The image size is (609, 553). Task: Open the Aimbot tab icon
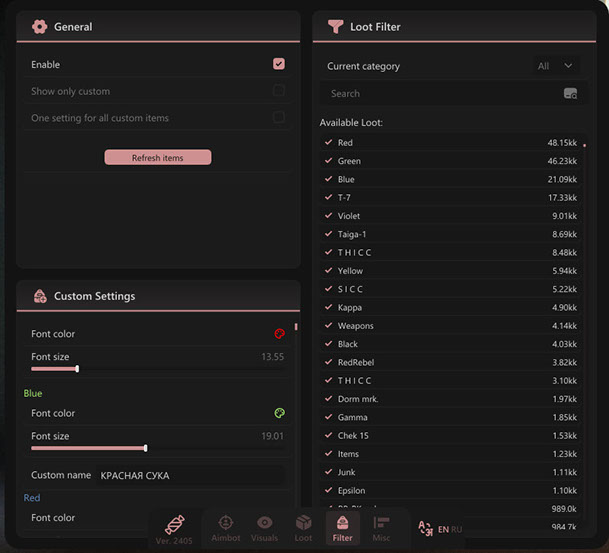point(226,523)
